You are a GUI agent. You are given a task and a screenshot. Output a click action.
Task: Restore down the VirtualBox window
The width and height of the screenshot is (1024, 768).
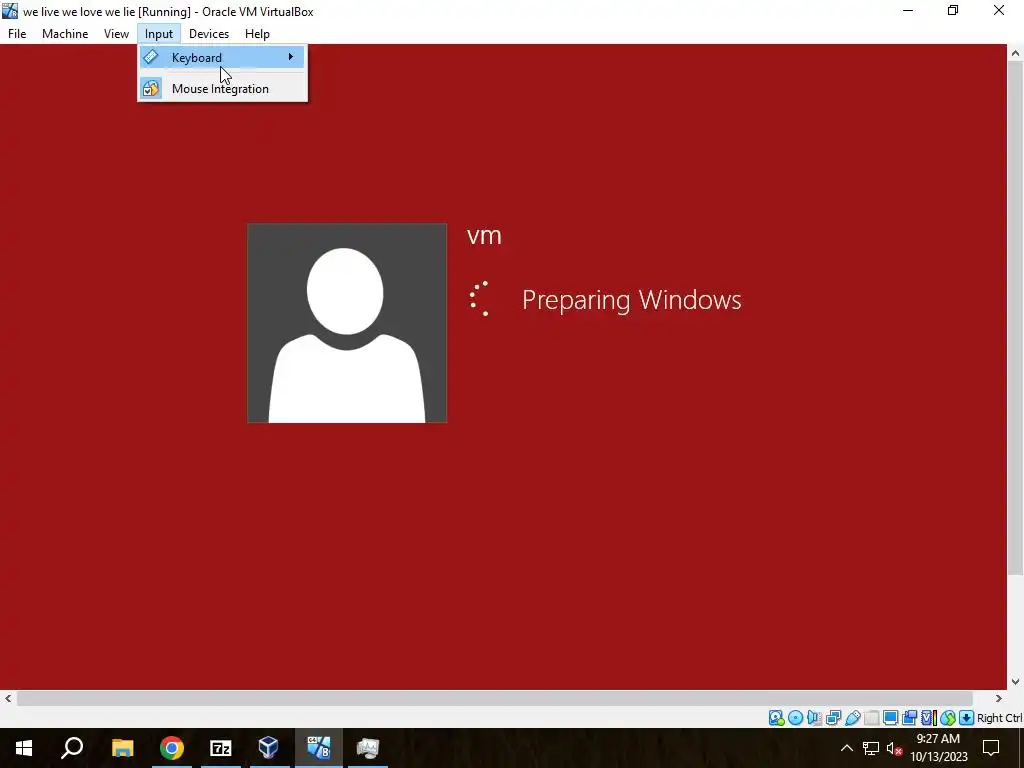pos(953,10)
